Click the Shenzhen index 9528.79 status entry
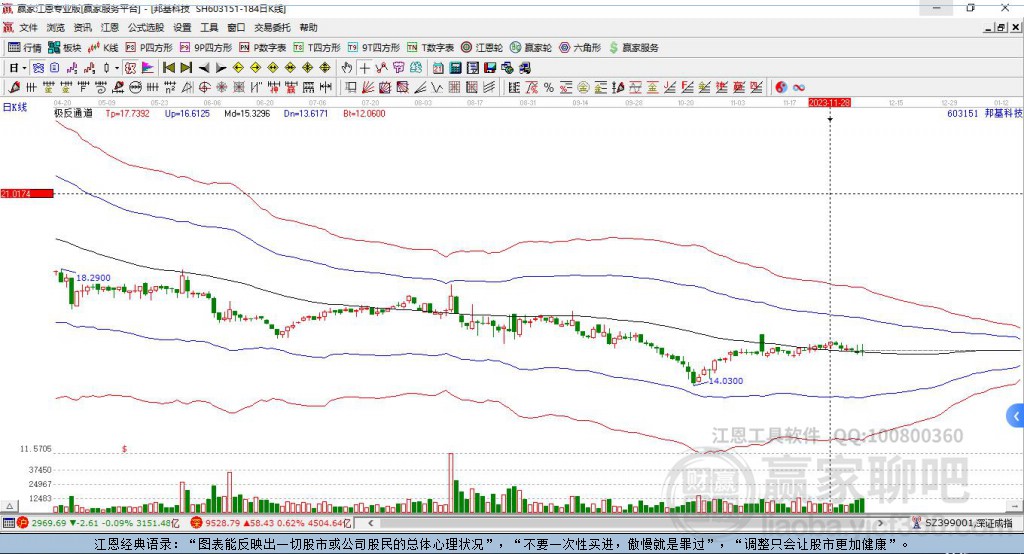Screen dimensions: 1024x554 tap(272, 523)
